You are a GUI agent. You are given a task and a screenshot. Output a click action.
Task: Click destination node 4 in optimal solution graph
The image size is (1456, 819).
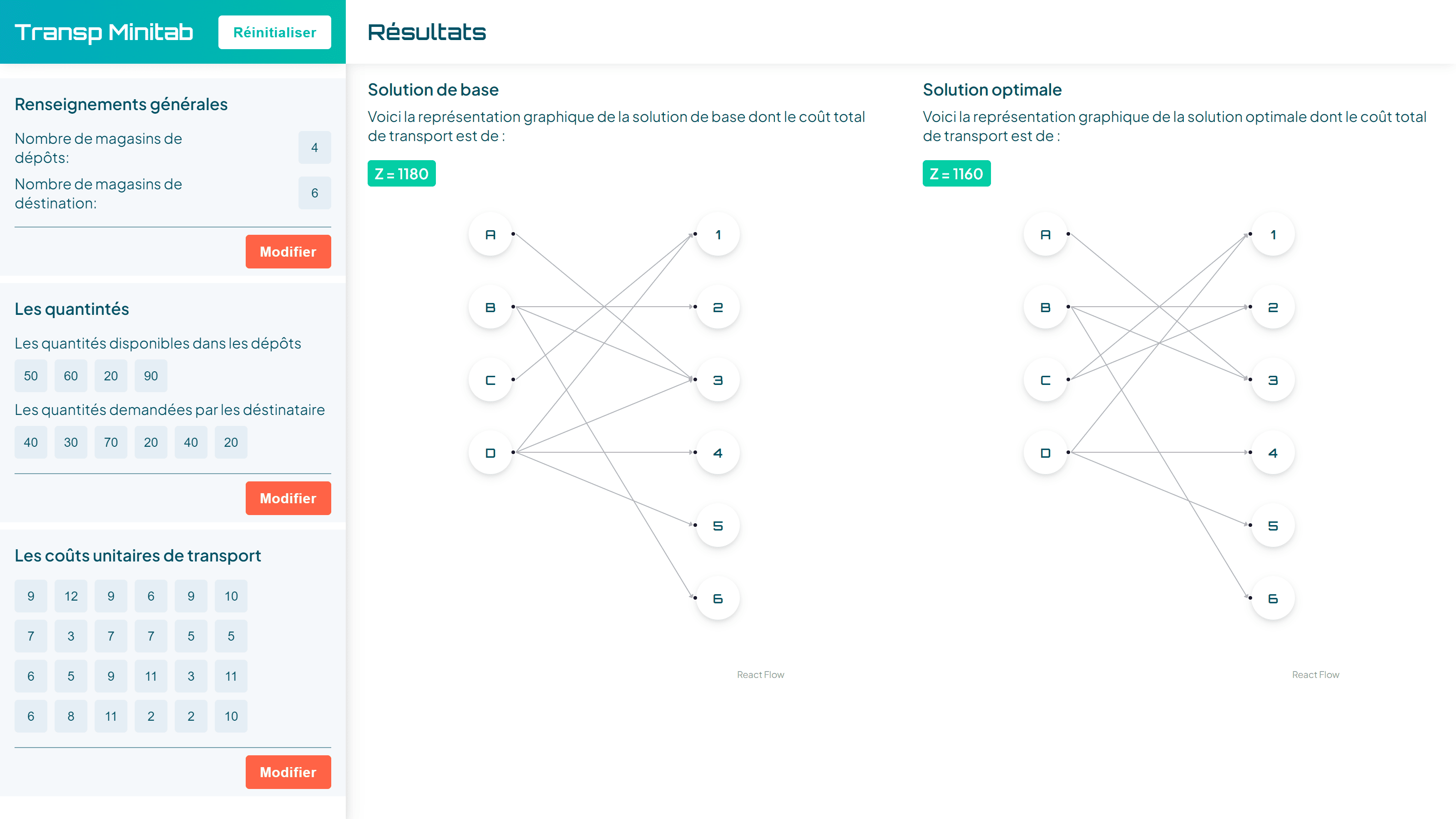(1273, 453)
